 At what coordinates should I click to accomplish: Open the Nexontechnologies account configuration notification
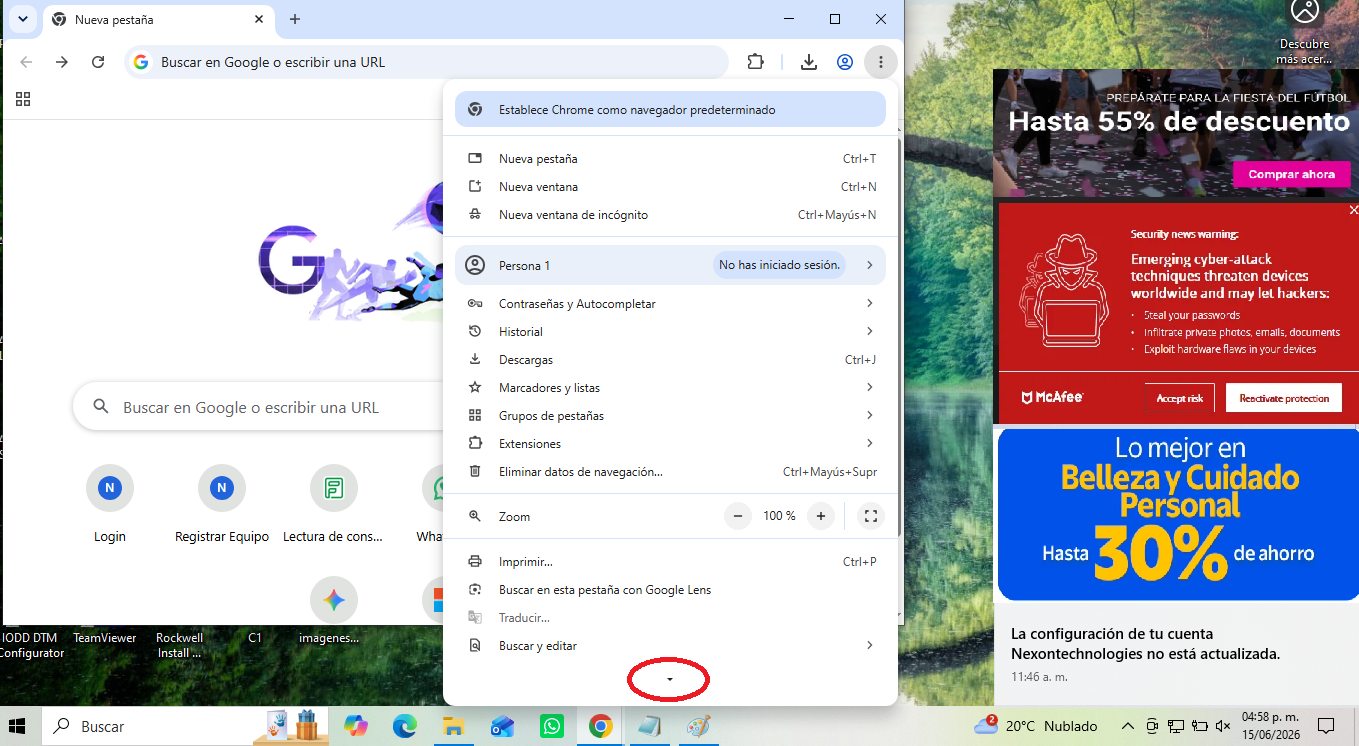click(x=1176, y=655)
